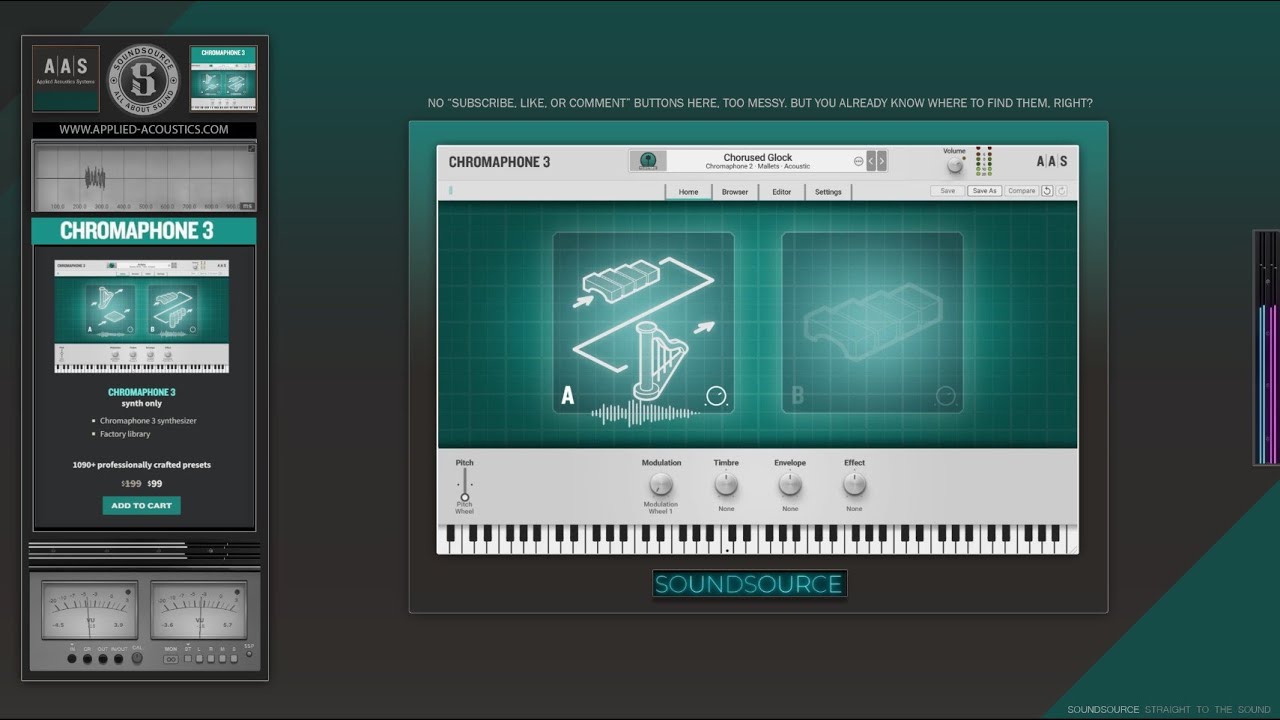Open the Settings tab
Image resolution: width=1280 pixels, height=720 pixels.
(x=828, y=192)
